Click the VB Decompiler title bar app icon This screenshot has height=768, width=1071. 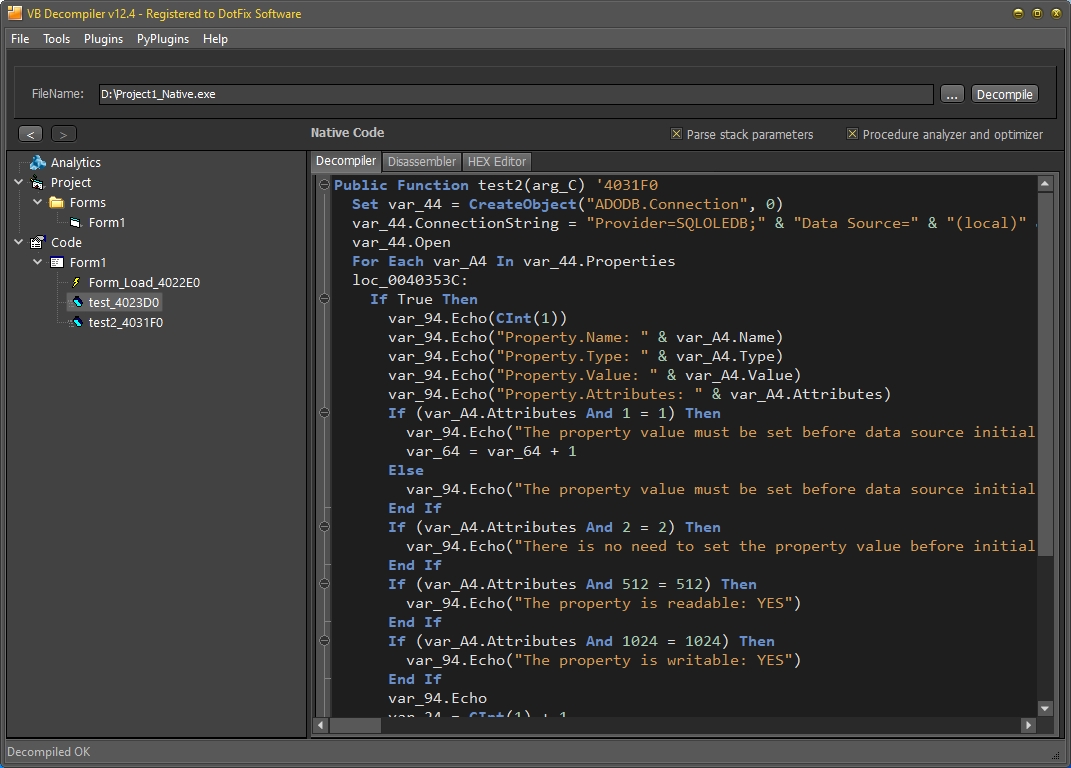[14, 13]
